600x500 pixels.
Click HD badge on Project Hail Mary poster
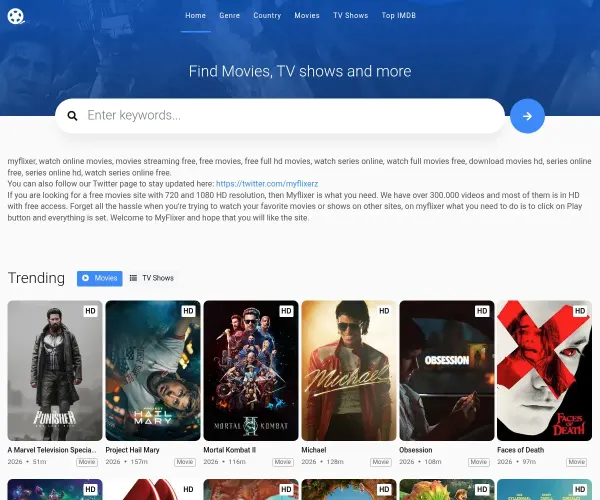[x=188, y=311]
